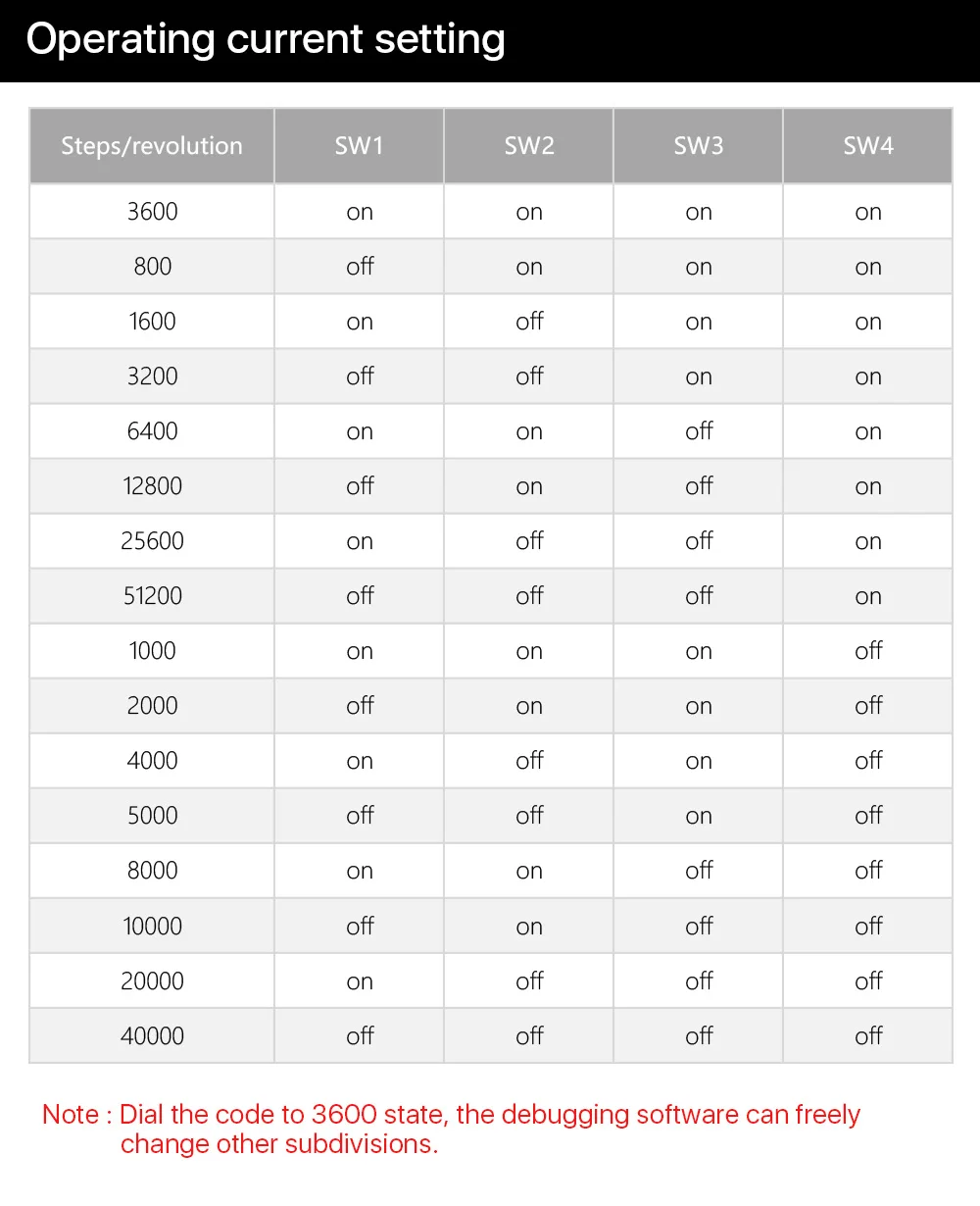Screen dimensions: 980x1206
Task: Click SW2 'off' in the 1600 row
Action: [529, 322]
